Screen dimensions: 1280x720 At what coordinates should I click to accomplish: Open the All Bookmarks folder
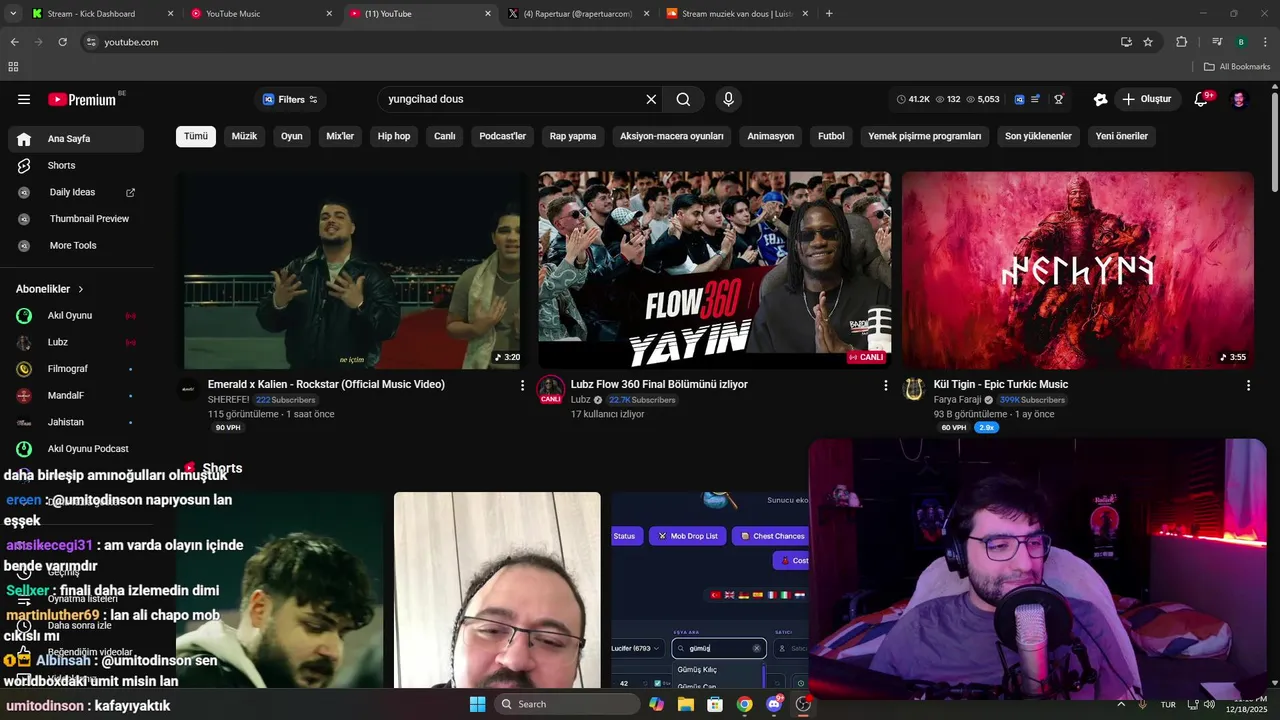(1237, 67)
